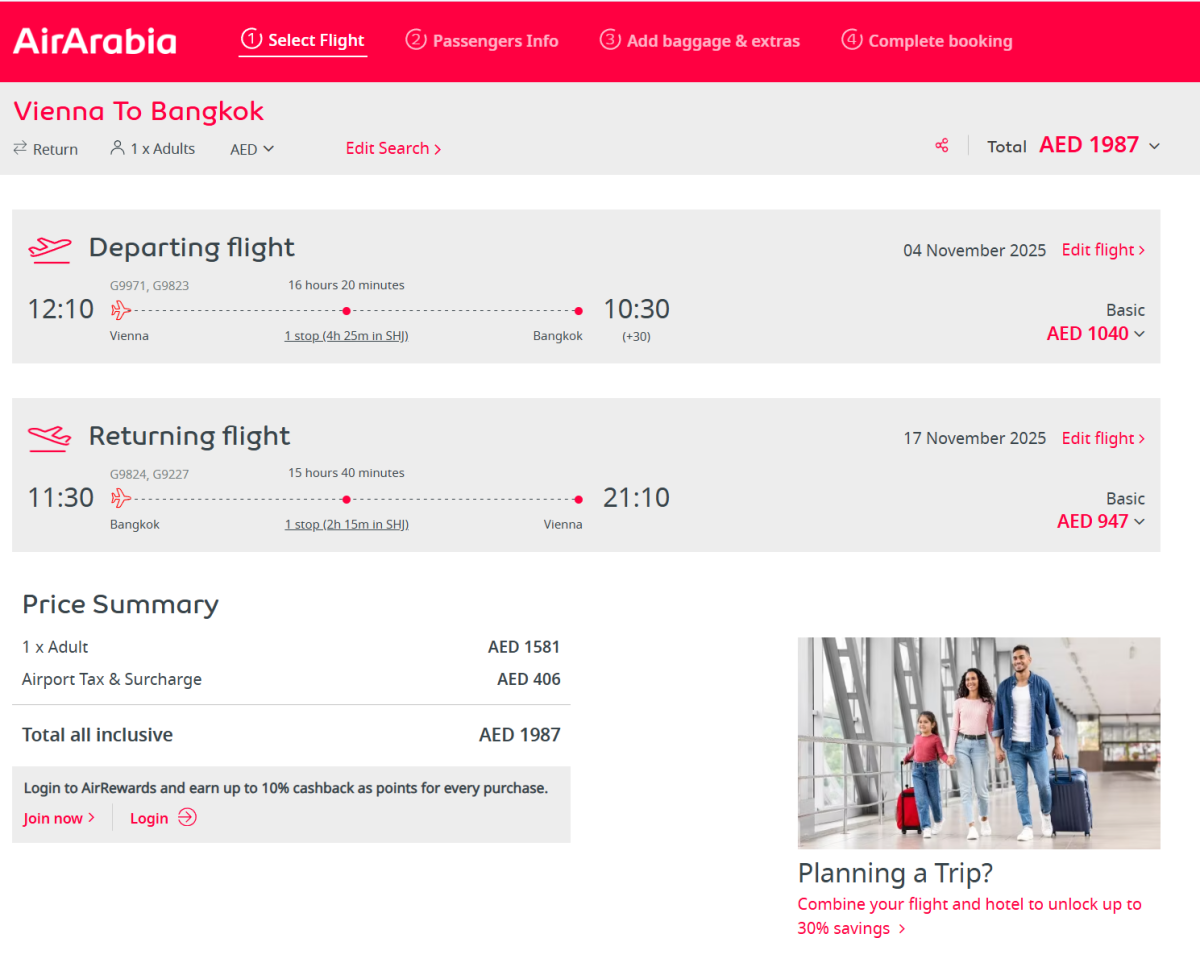Click the share icon beside Total
Screen dimensions: 1200x967
tap(941, 146)
